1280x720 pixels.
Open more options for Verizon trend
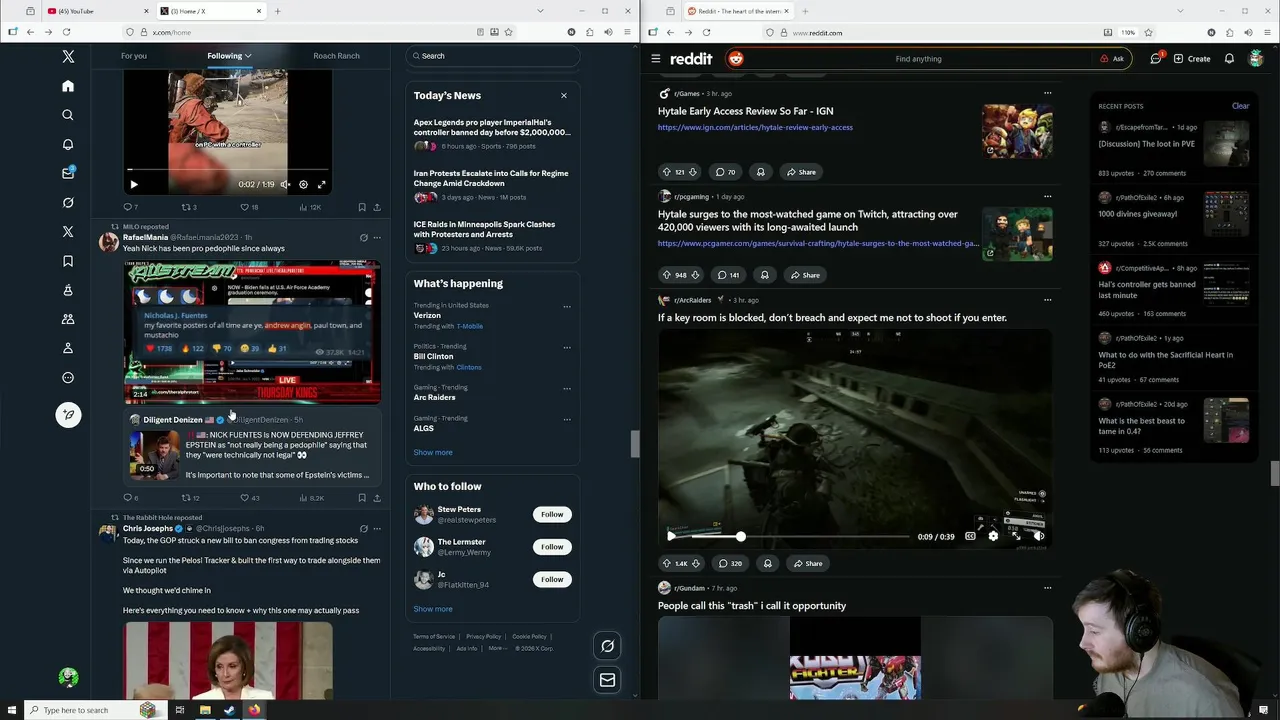pos(567,306)
